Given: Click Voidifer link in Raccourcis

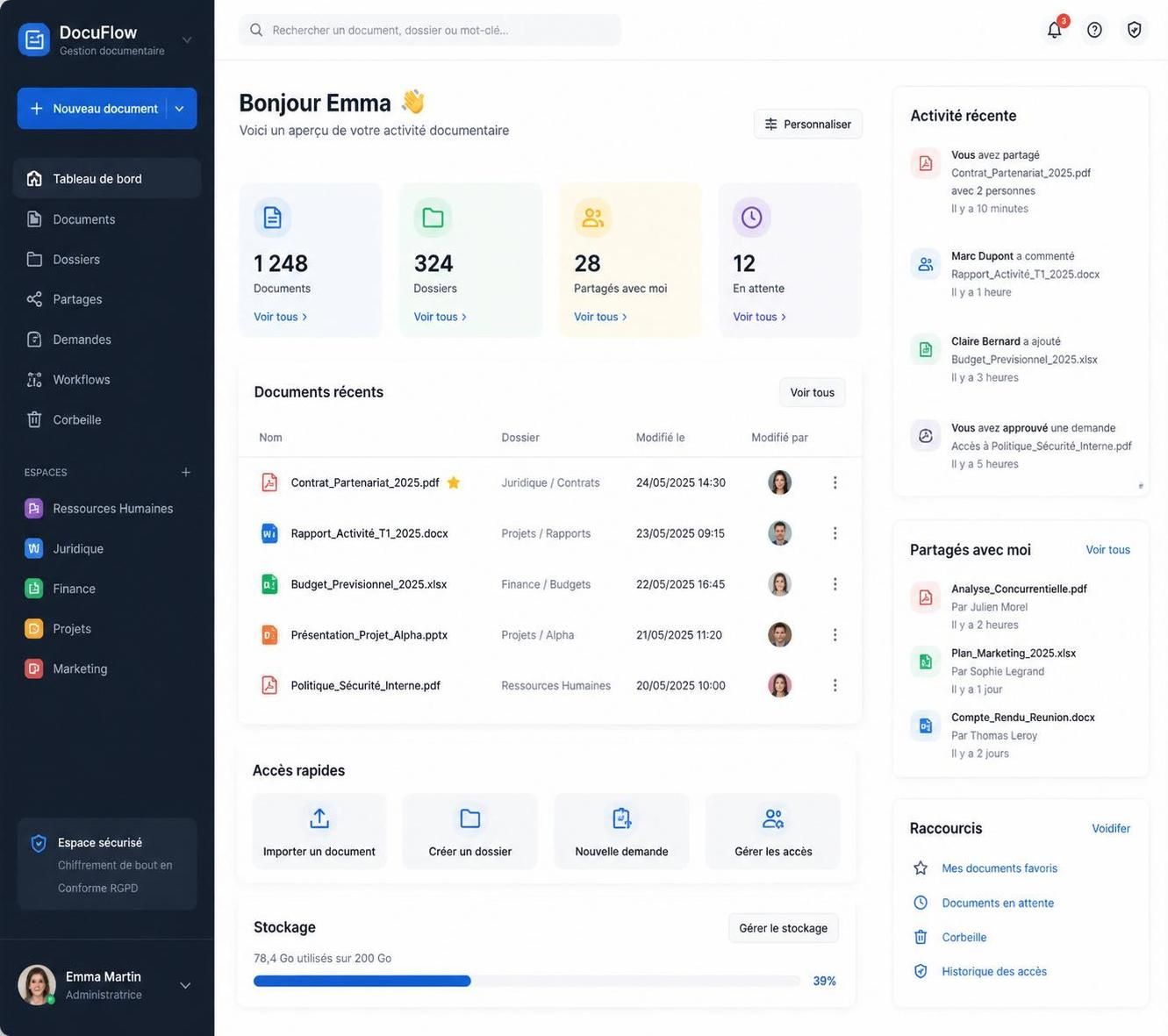Looking at the screenshot, I should tap(1111, 828).
